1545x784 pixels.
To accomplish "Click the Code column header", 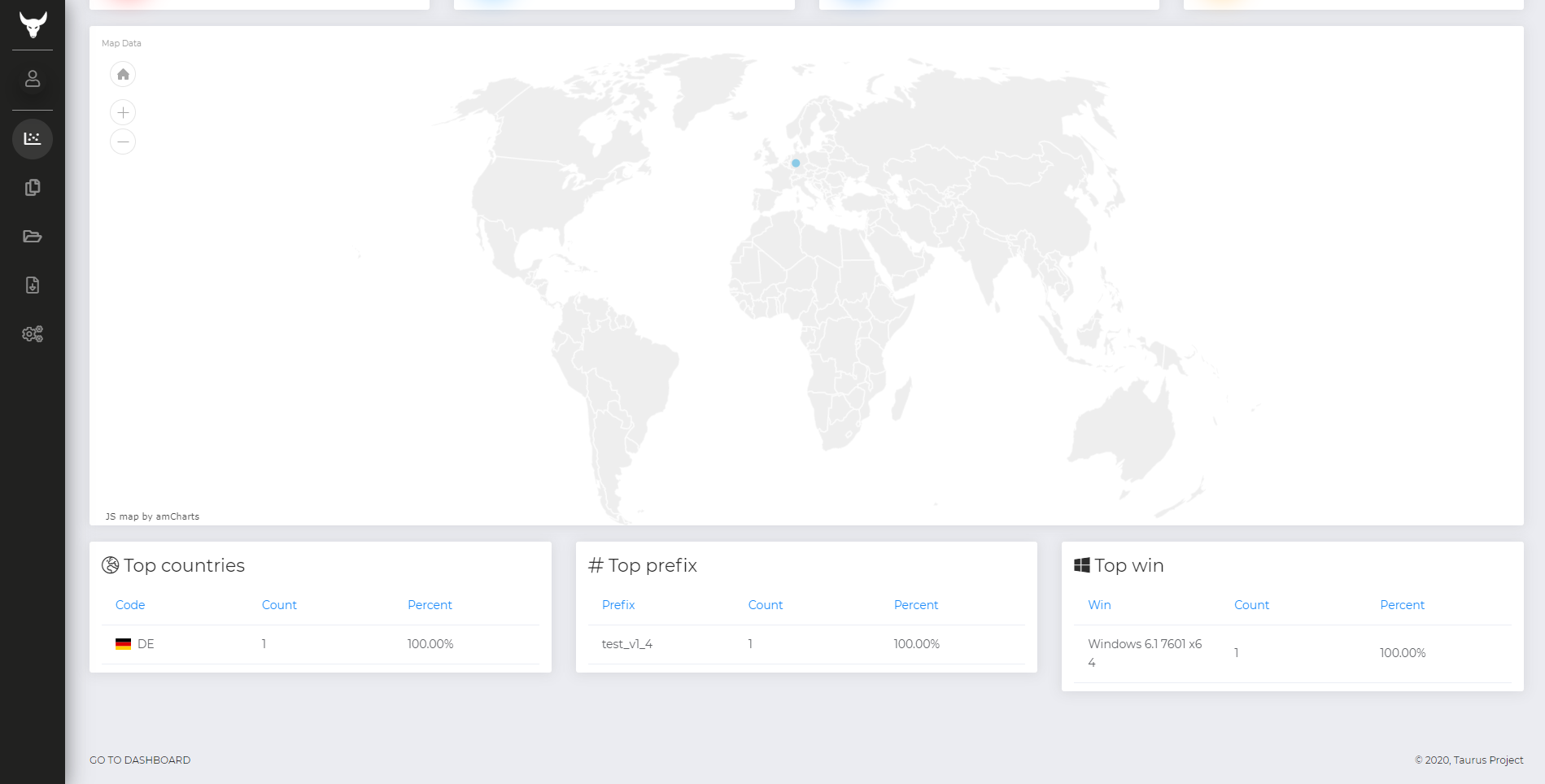I will [130, 605].
